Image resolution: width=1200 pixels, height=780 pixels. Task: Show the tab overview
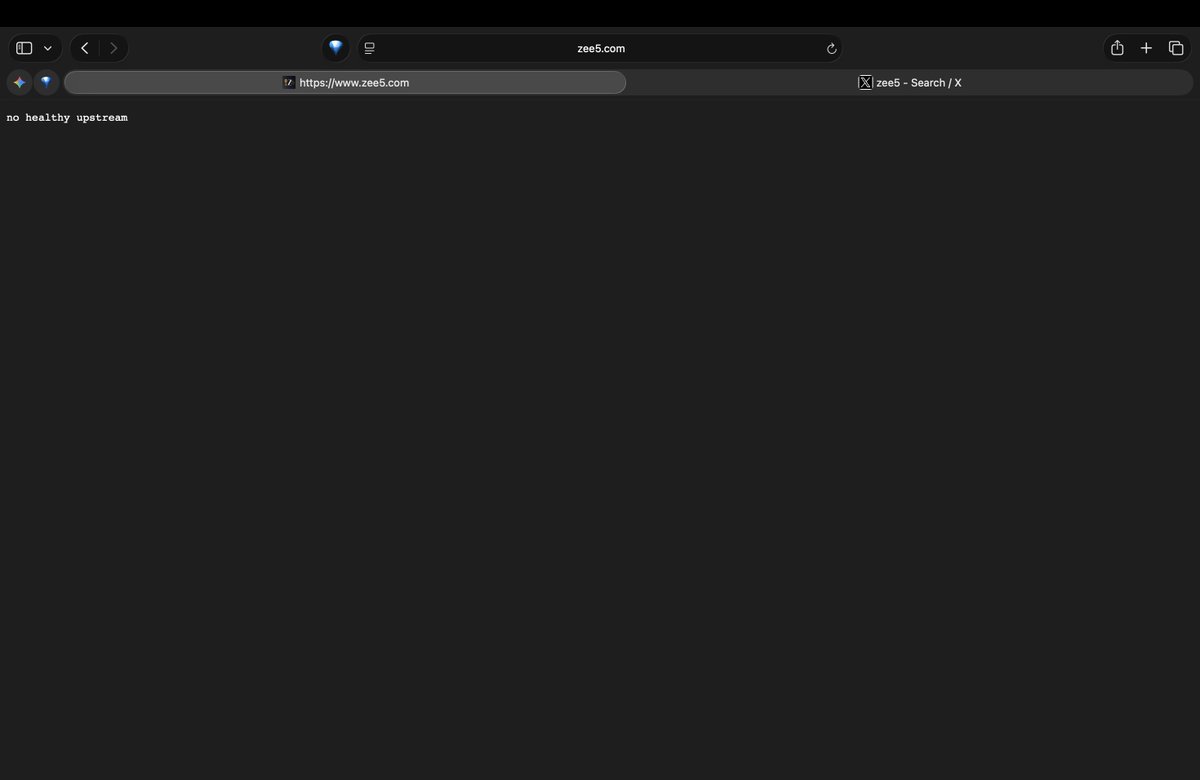pyautogui.click(x=1176, y=48)
